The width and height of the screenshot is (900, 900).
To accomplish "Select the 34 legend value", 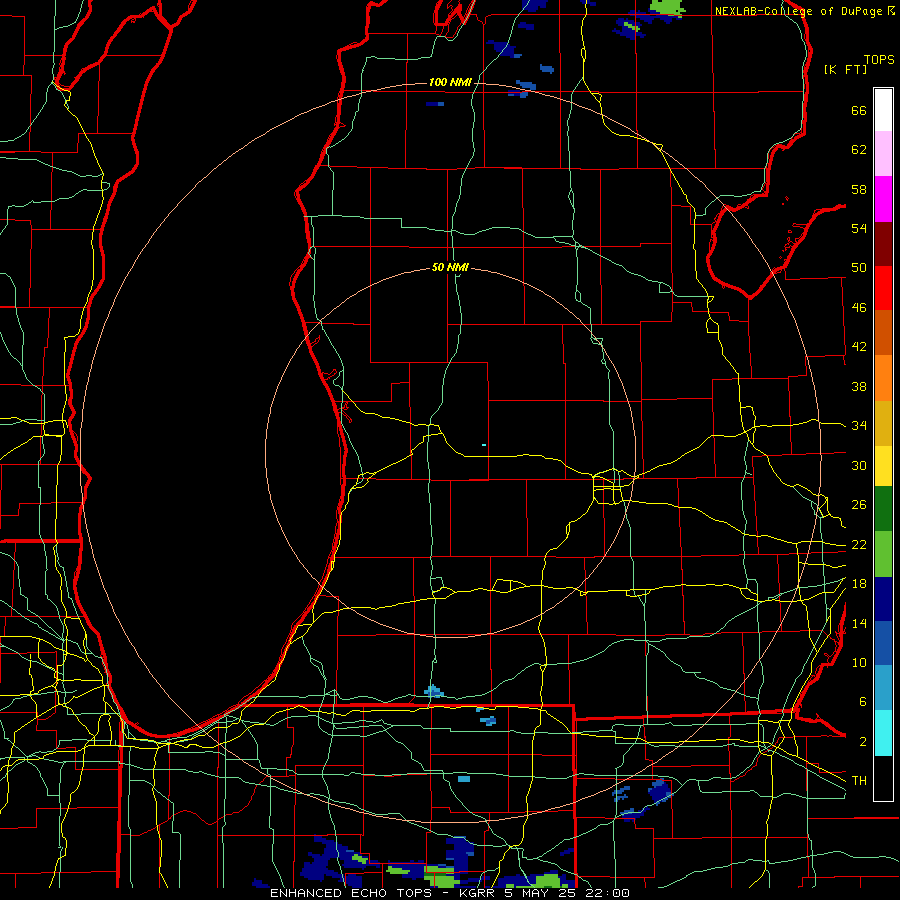I will point(859,426).
